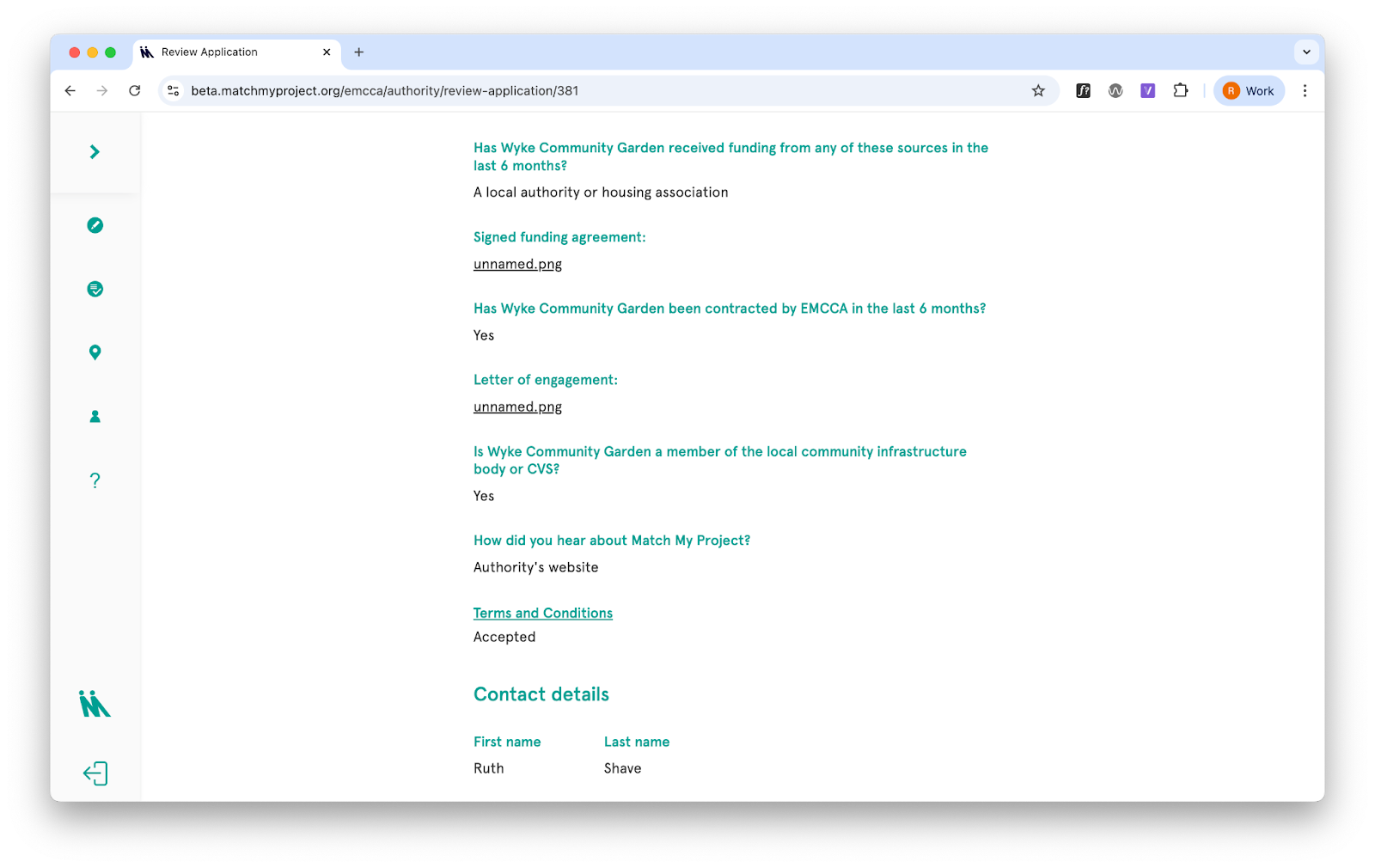Open the Terms and Conditions link
Screen dimensions: 1375x868
[542, 613]
